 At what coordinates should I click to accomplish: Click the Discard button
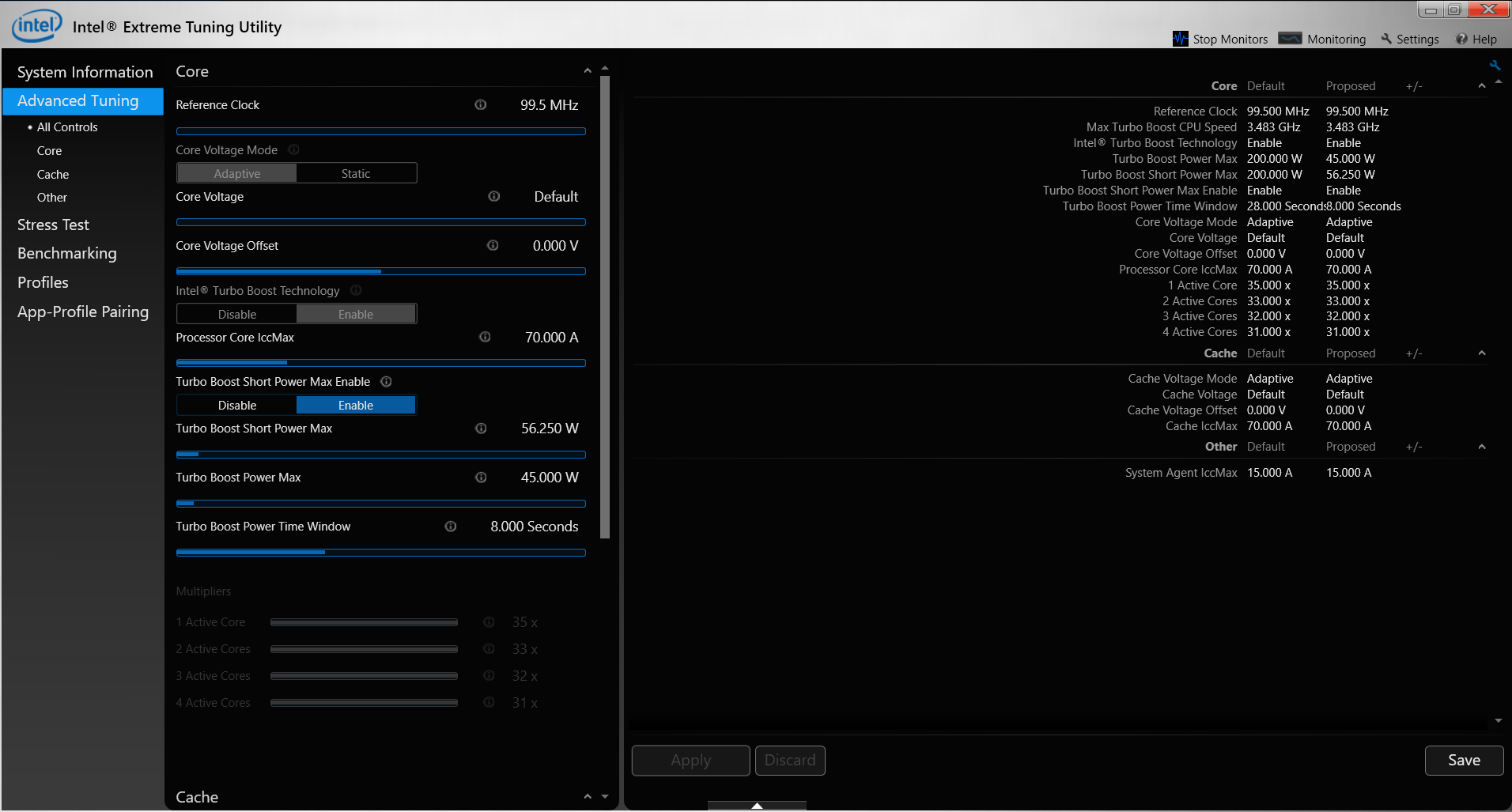(x=790, y=761)
